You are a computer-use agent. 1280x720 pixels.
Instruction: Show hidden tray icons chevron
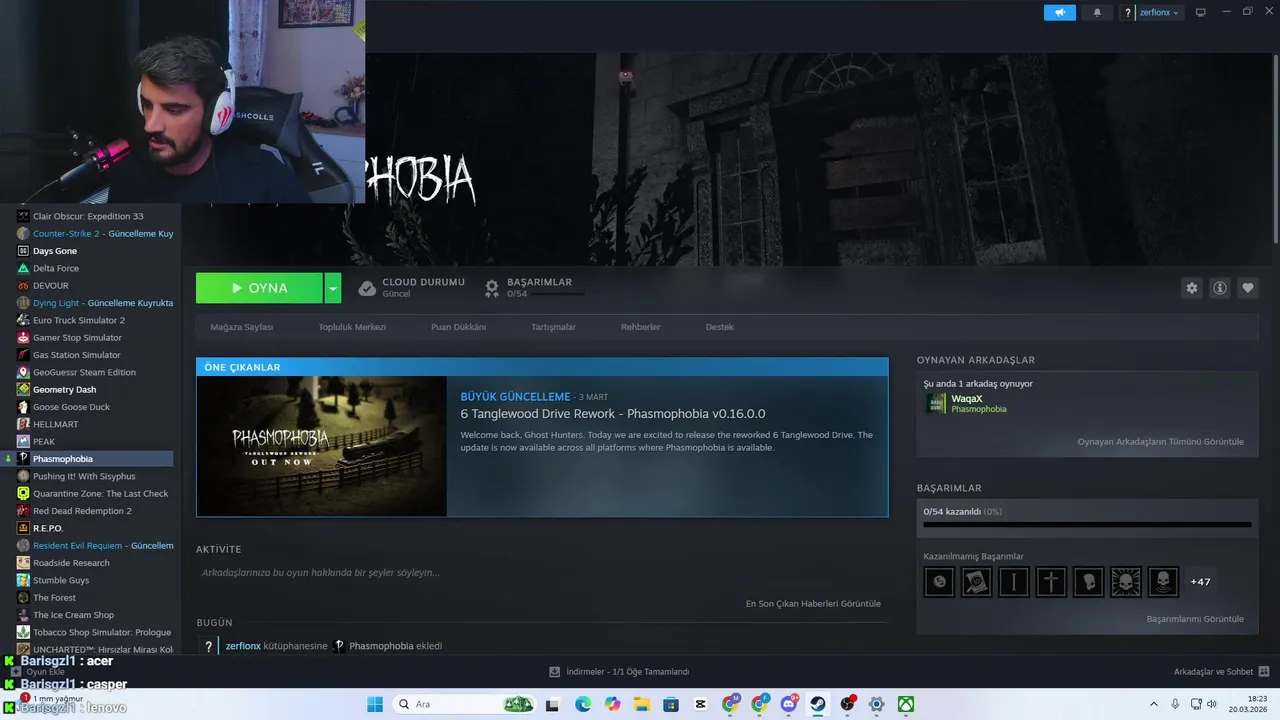click(1153, 704)
